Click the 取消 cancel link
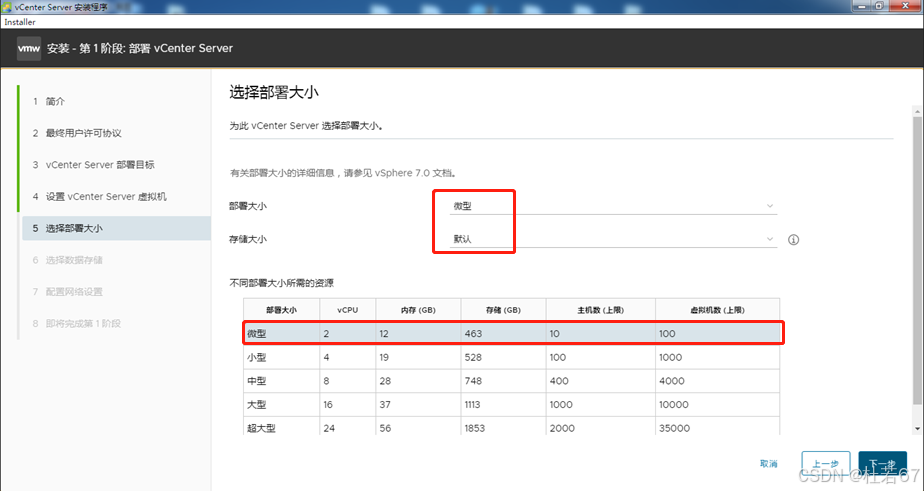 click(x=768, y=464)
